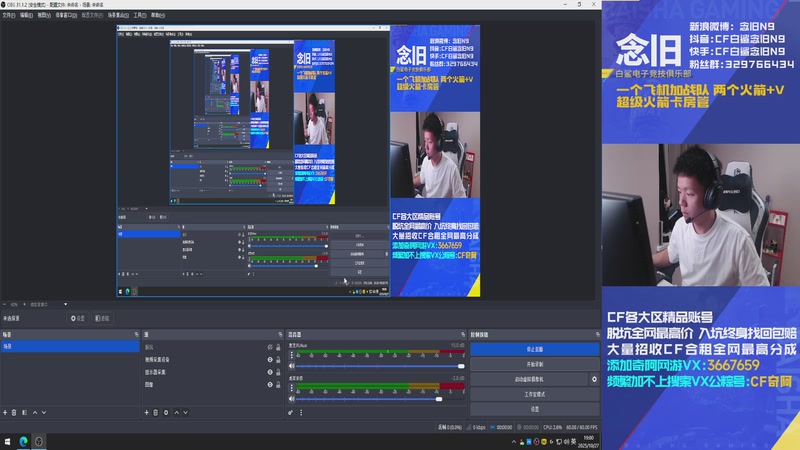Remove selected scene with trash icon
Screen dimensions: 800x450
[x=14, y=412]
